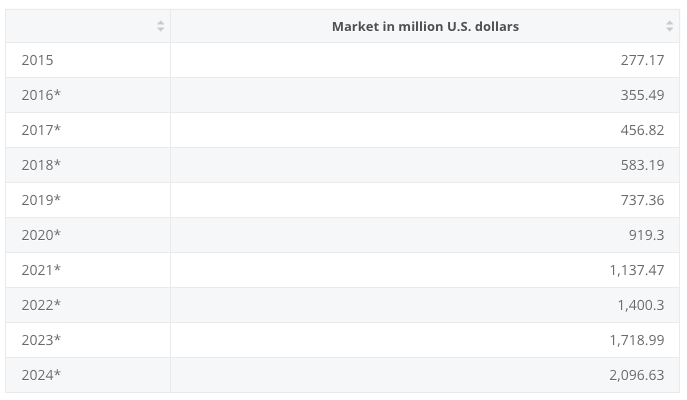687x400 pixels.
Task: Click the 1,718.99 value for 2023*
Action: tap(637, 340)
